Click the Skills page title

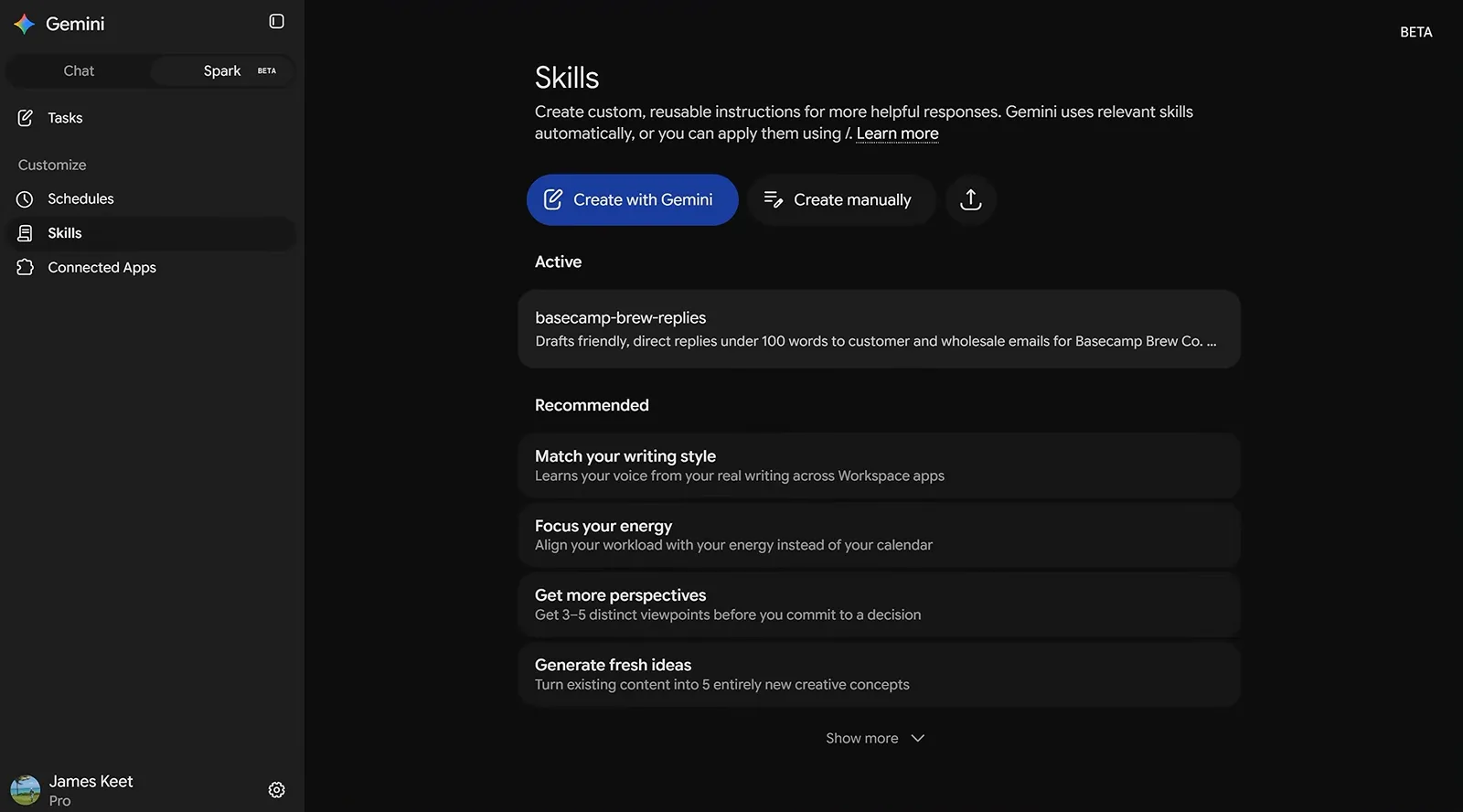pyautogui.click(x=567, y=78)
